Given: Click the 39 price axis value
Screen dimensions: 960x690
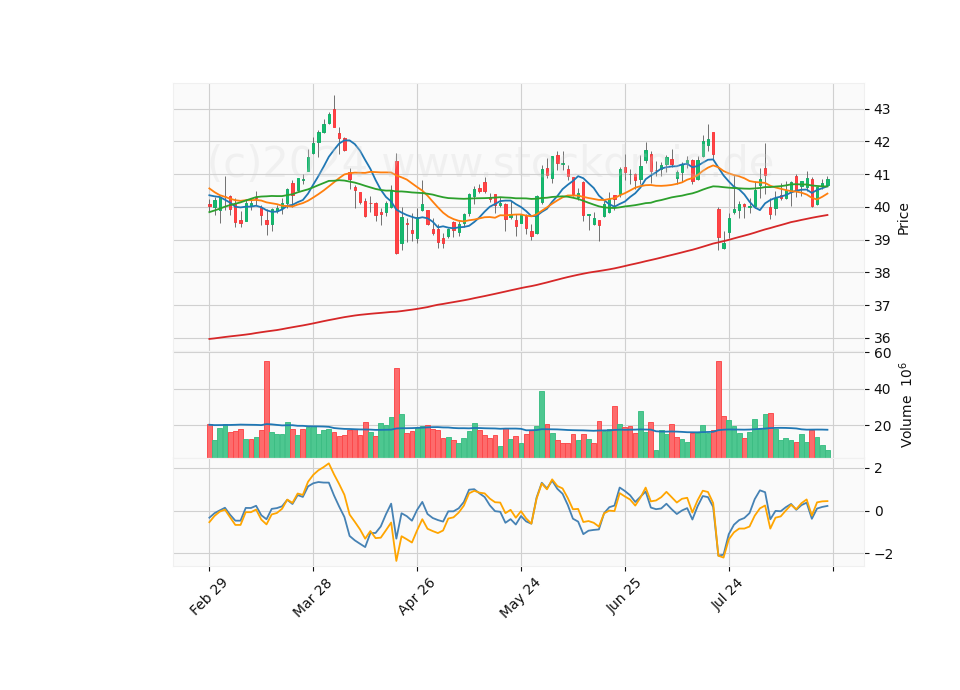Looking at the screenshot, I should point(882,240).
